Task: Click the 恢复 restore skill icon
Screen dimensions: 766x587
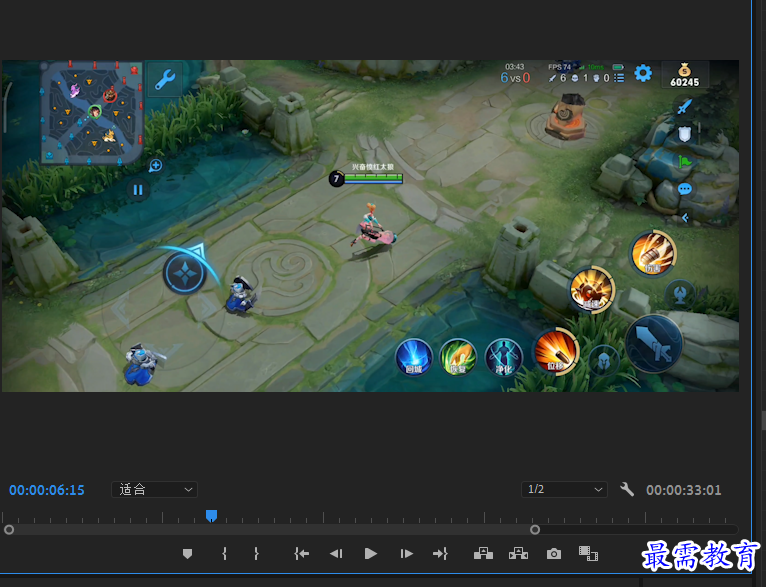Action: click(x=458, y=357)
